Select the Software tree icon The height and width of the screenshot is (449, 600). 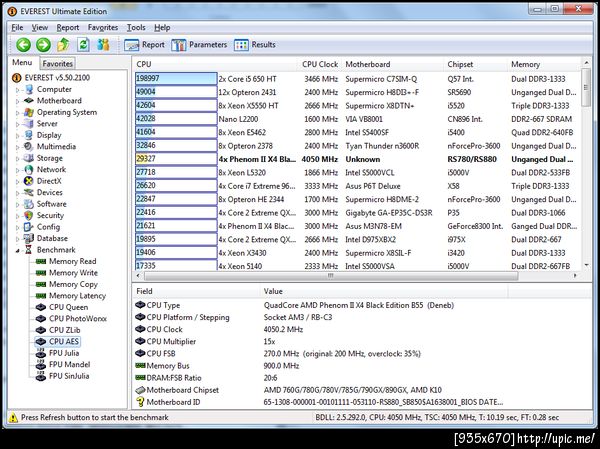[29, 204]
